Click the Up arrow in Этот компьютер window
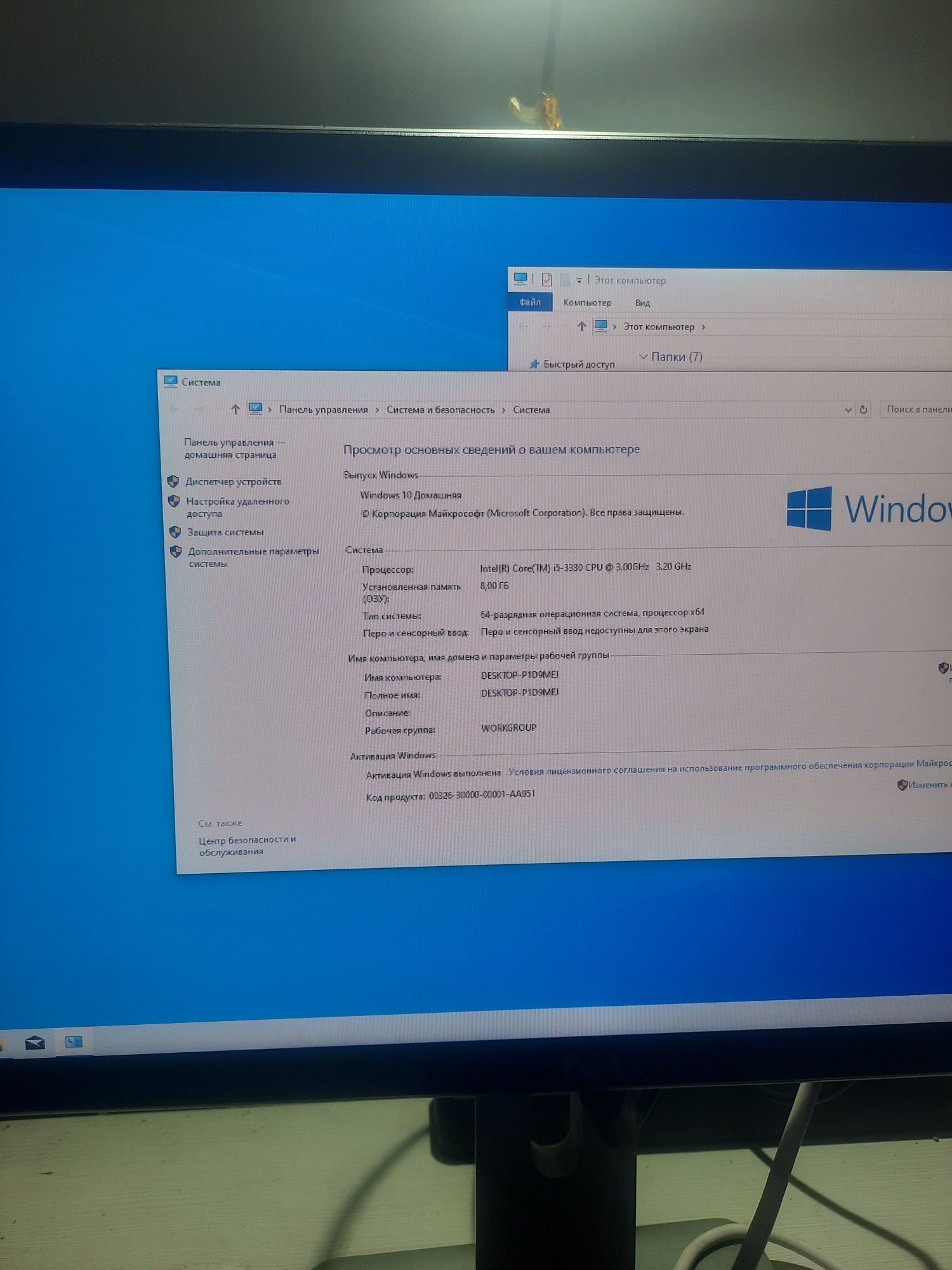 (x=581, y=326)
